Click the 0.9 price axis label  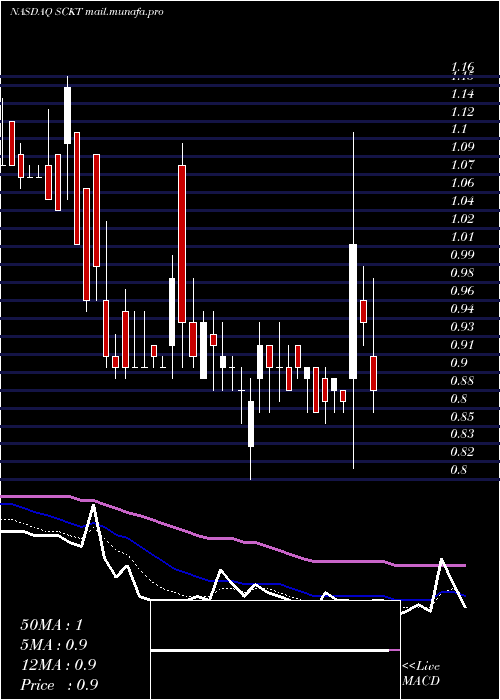pos(459,362)
